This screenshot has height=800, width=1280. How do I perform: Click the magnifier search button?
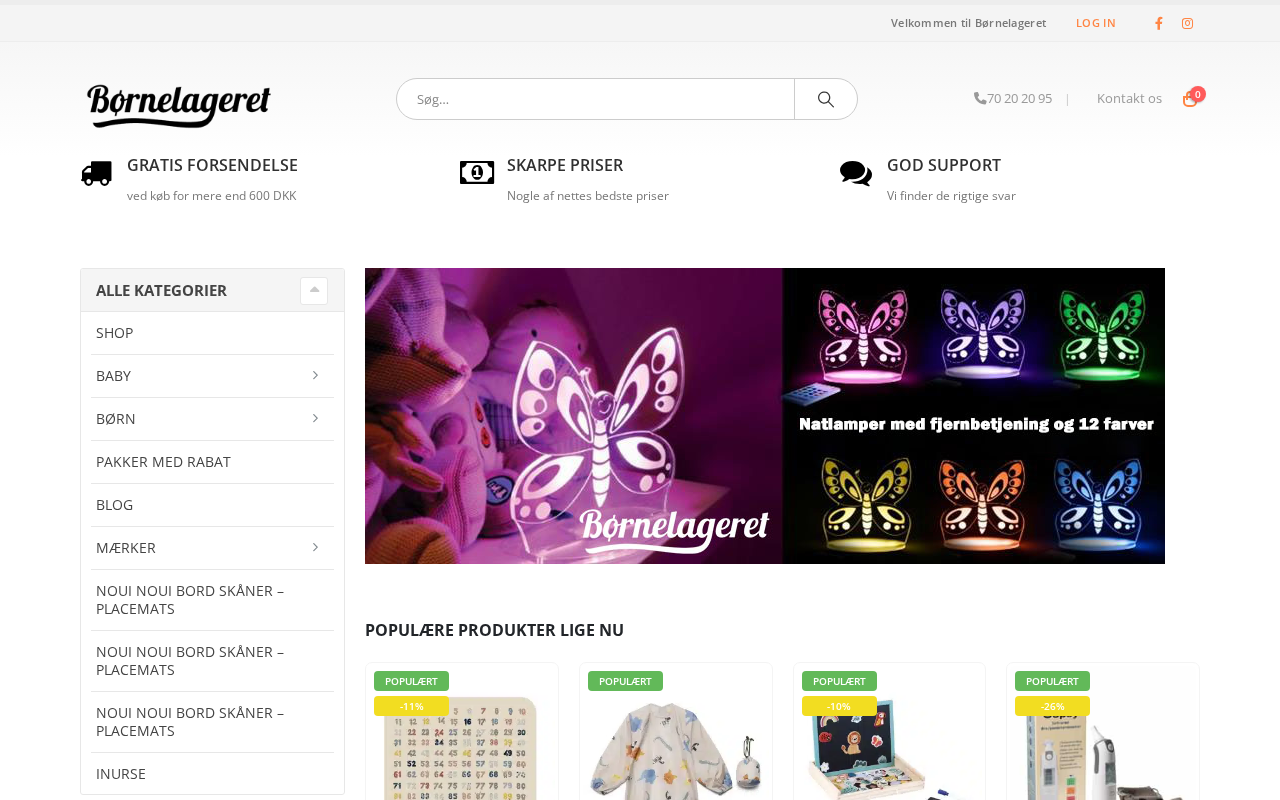pos(826,99)
